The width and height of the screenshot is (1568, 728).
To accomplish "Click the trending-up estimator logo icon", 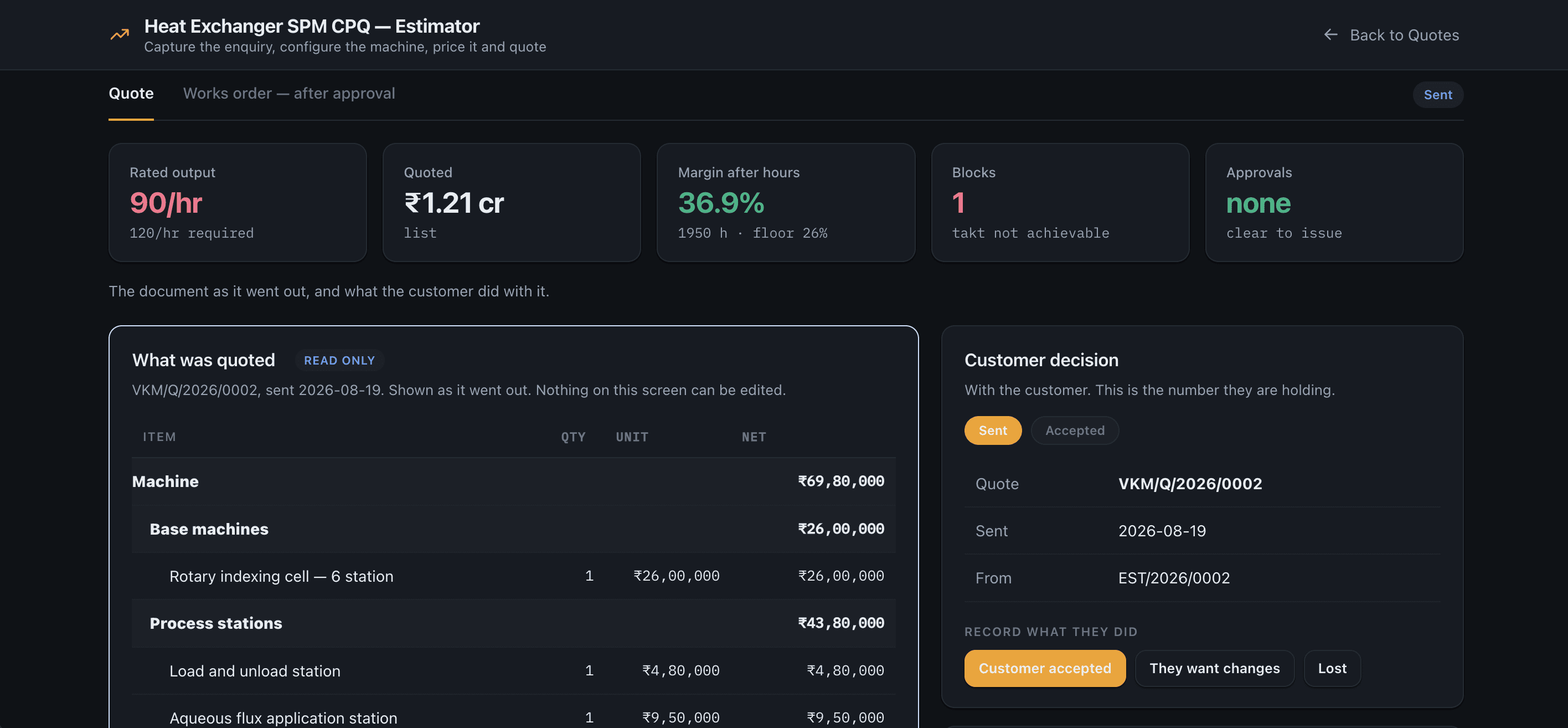I will [120, 35].
